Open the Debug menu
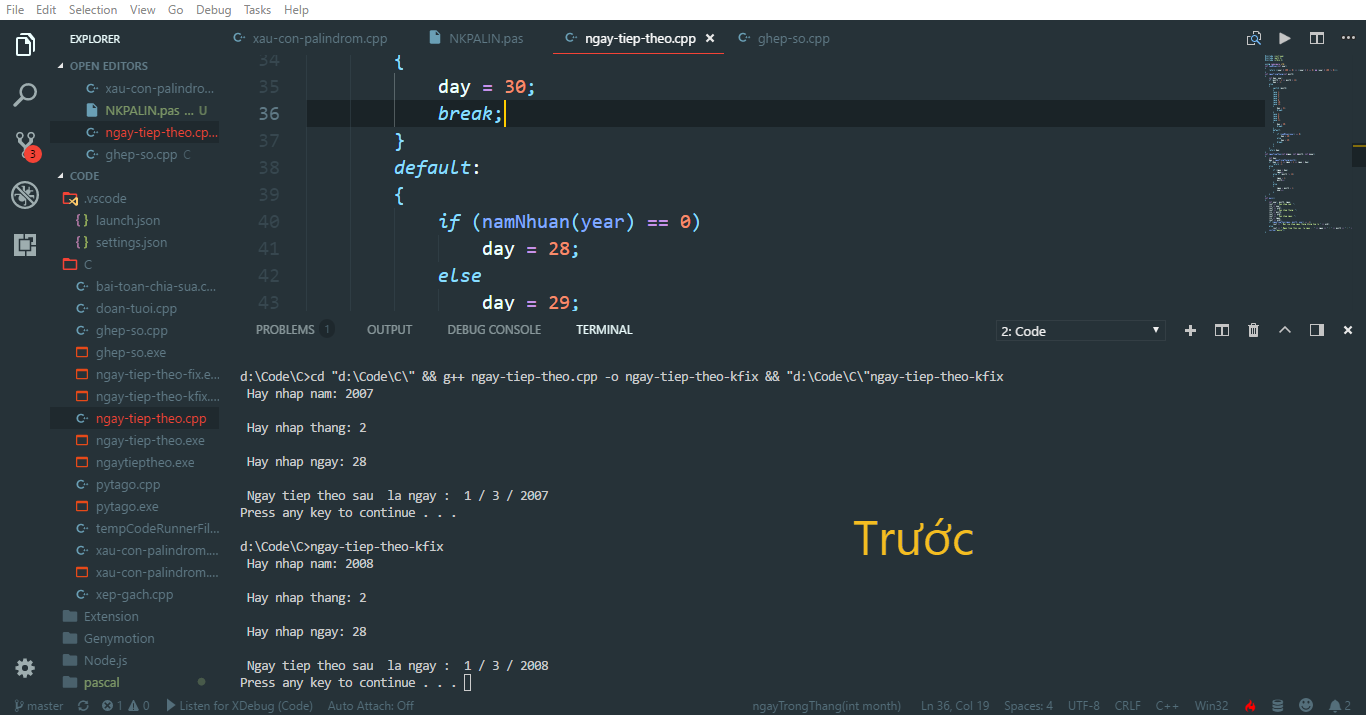This screenshot has width=1366, height=715. pyautogui.click(x=213, y=9)
